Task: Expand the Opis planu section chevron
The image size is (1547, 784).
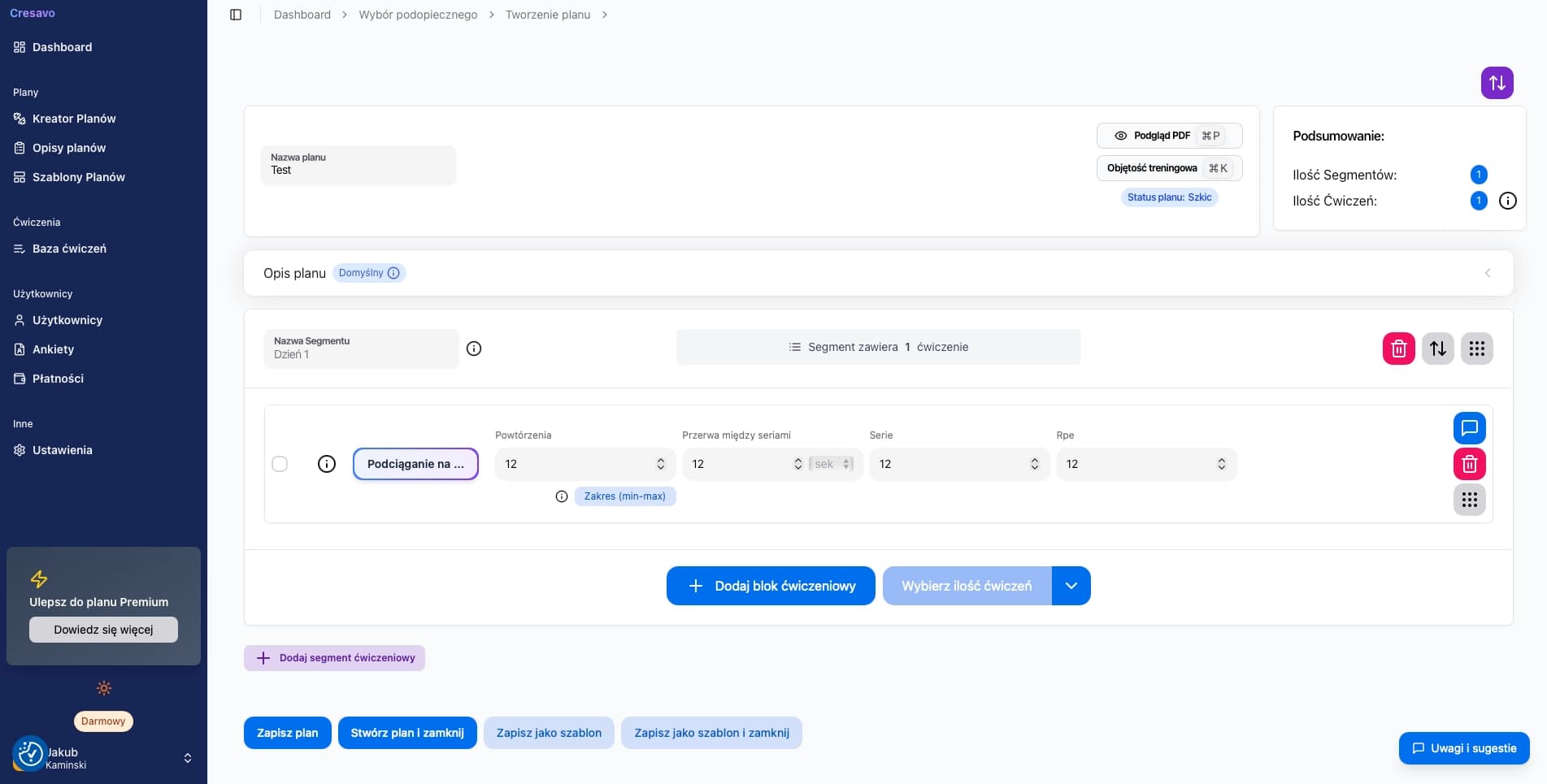Action: 1487,273
